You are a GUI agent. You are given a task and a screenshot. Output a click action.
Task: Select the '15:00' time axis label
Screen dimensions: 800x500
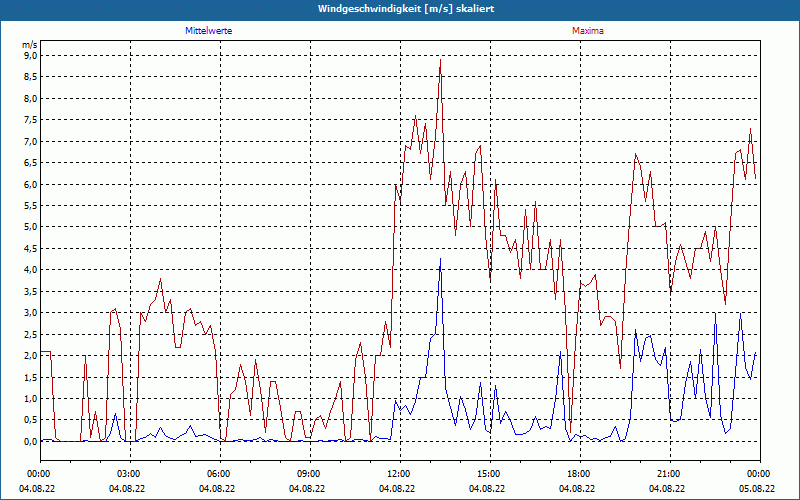487,474
